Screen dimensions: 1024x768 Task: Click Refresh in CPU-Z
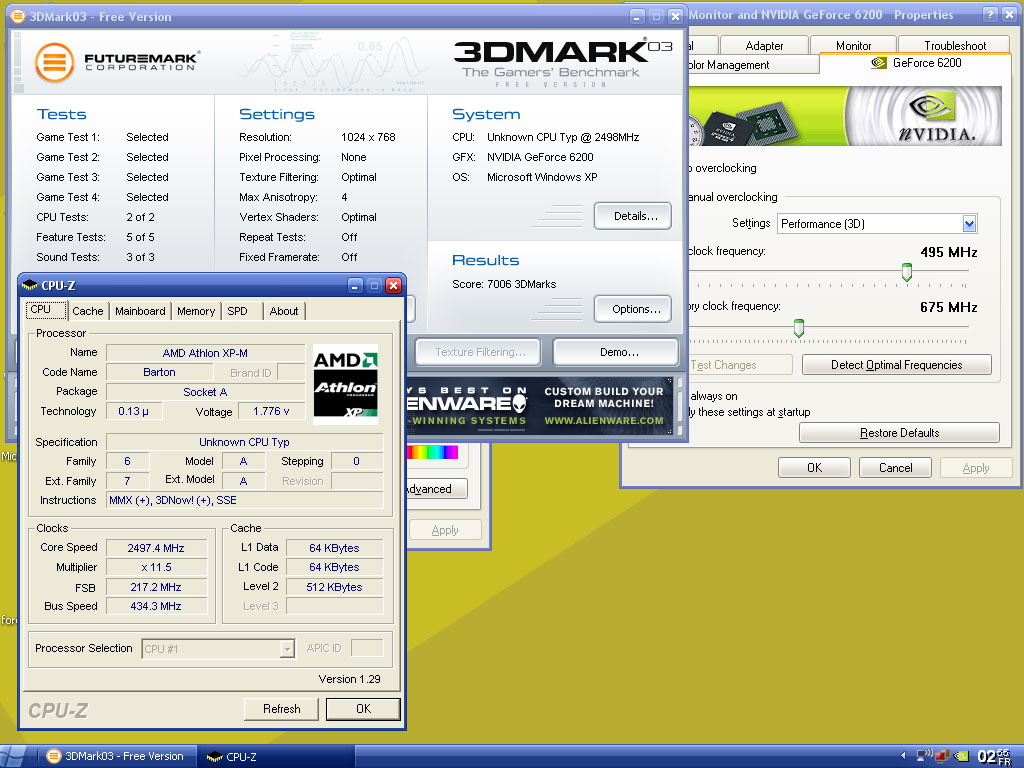pyautogui.click(x=281, y=709)
